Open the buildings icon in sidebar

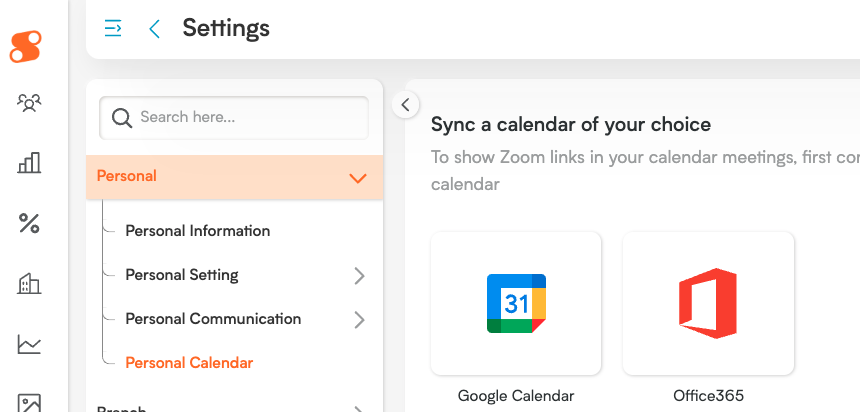coord(29,284)
